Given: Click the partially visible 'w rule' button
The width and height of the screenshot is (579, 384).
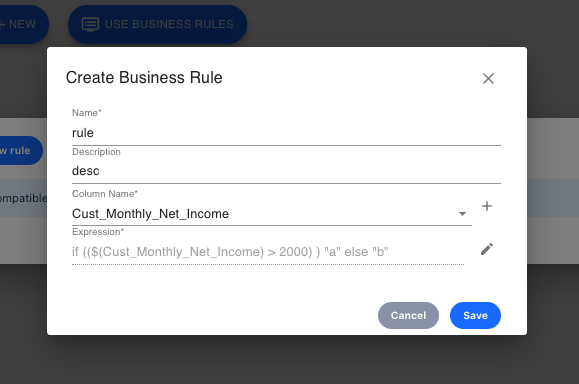Looking at the screenshot, I should tap(21, 150).
